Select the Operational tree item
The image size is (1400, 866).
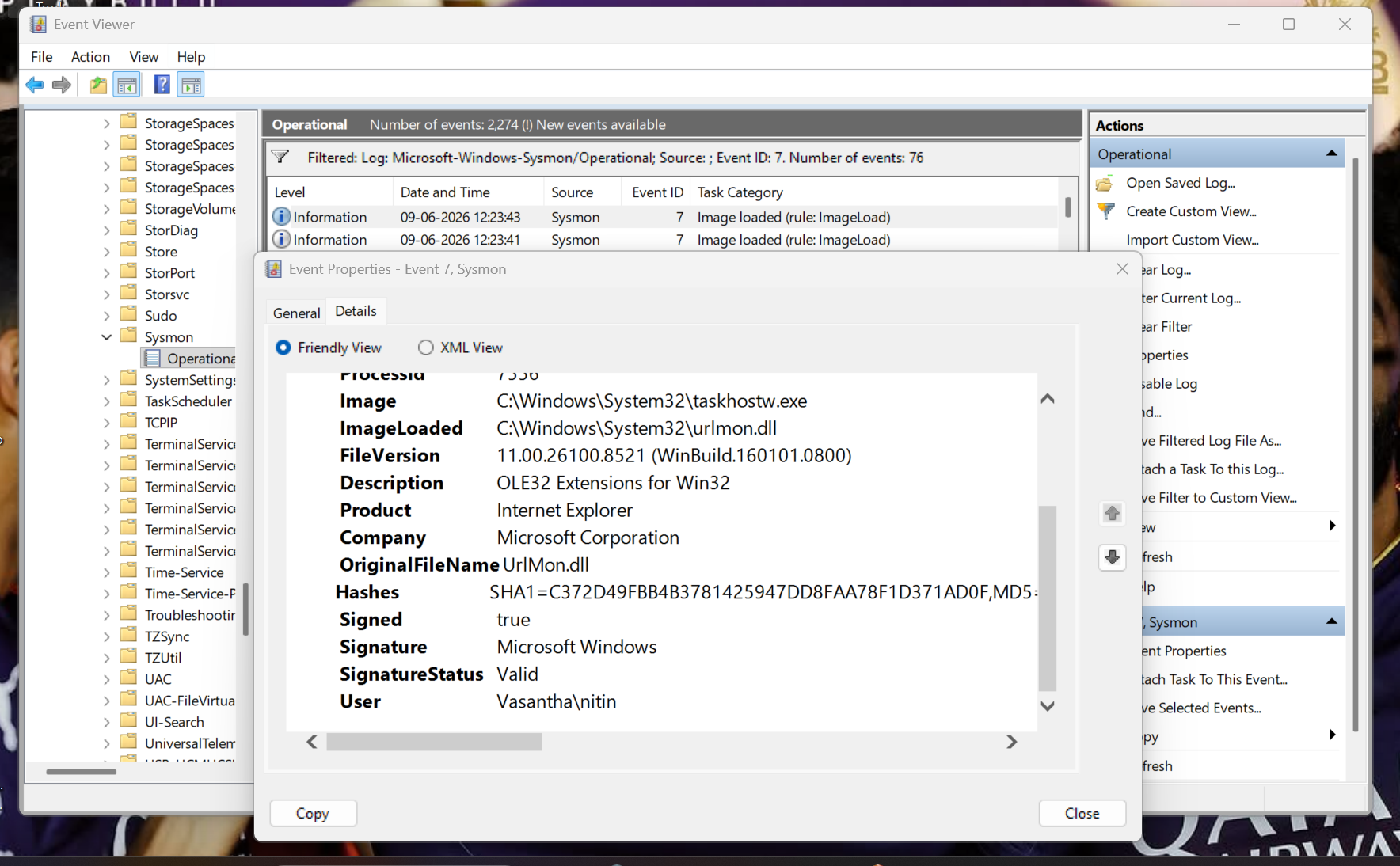tap(201, 359)
